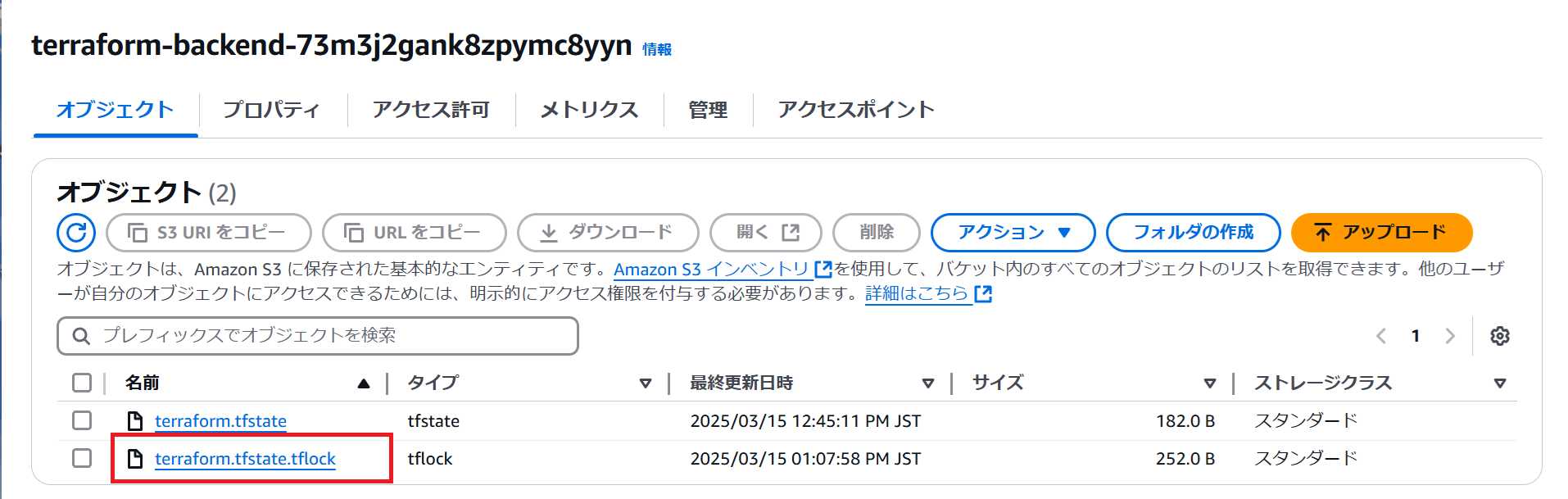Go to next page arrow
Image resolution: width=1568 pixels, height=499 pixels.
tap(1450, 336)
